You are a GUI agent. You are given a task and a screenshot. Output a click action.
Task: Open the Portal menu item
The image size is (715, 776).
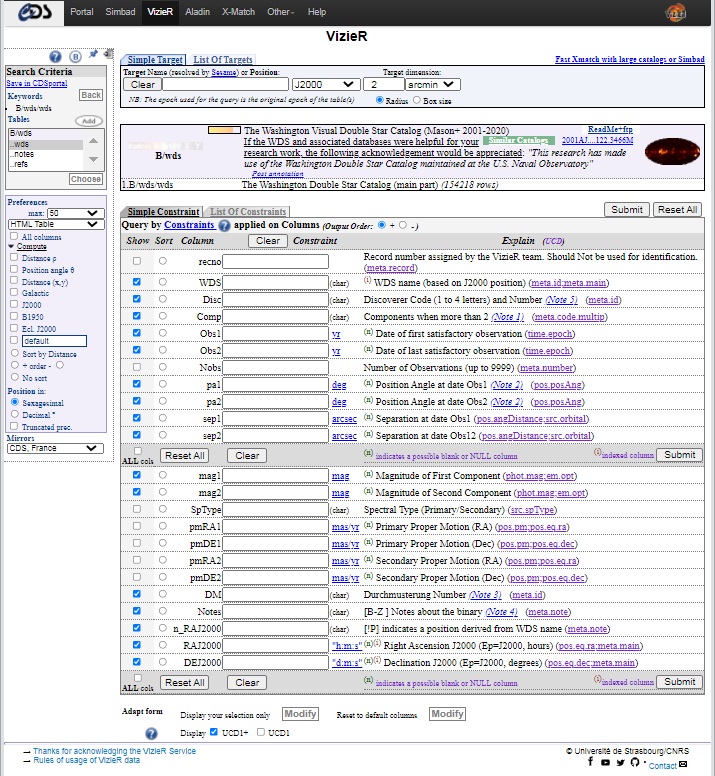82,12
